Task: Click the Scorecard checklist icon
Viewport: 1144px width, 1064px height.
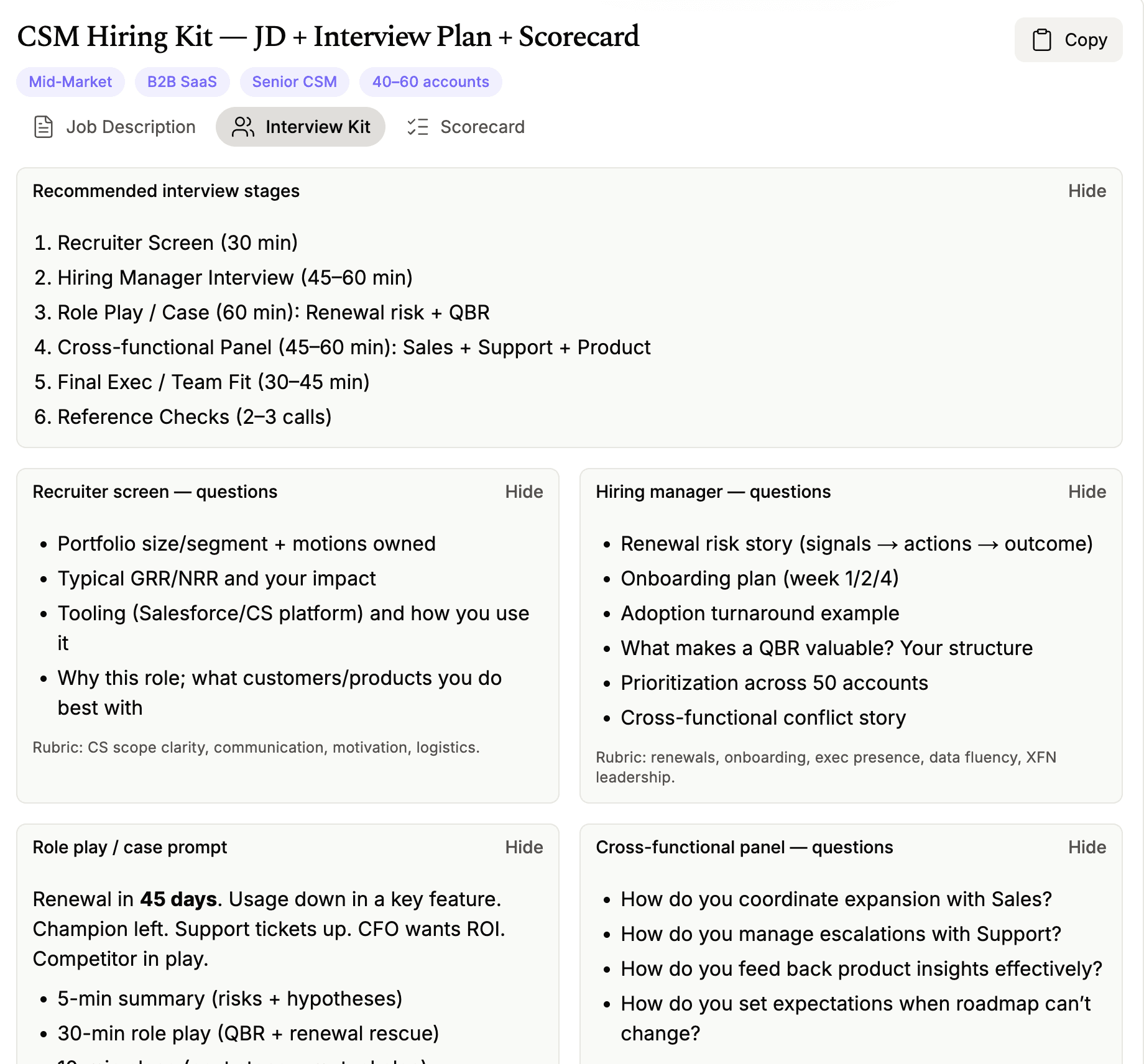Action: [418, 127]
